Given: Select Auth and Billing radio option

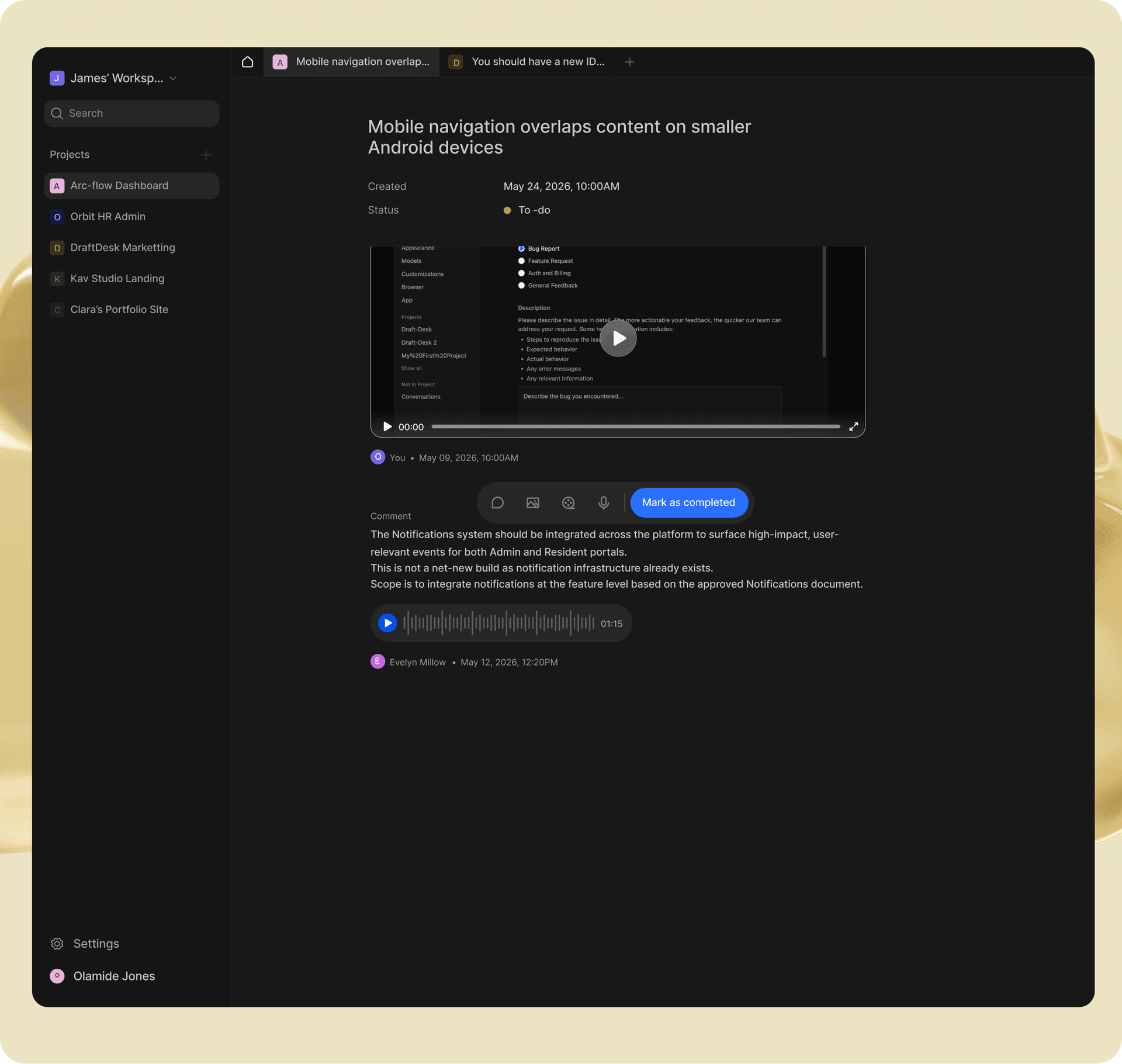Looking at the screenshot, I should (521, 273).
